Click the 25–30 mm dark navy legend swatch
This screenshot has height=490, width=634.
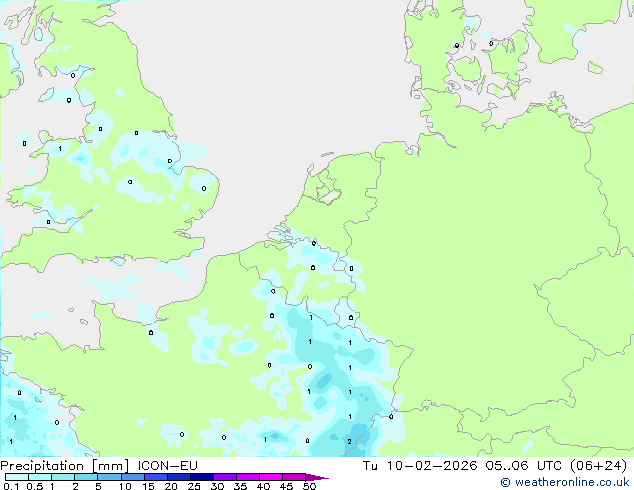coord(201,477)
